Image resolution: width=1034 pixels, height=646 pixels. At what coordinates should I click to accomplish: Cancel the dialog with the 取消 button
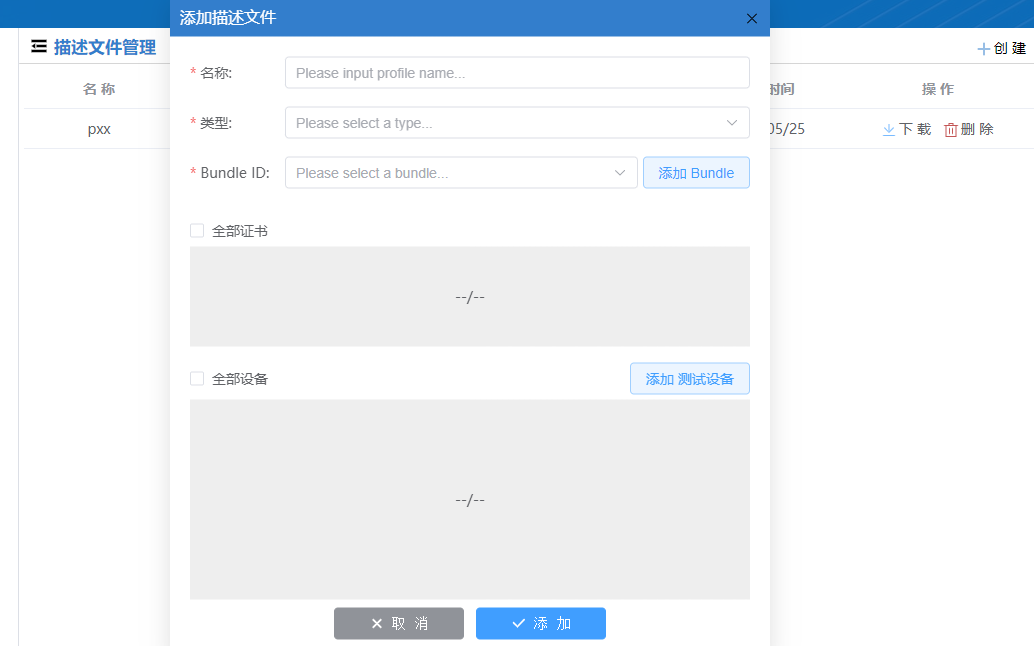point(398,623)
